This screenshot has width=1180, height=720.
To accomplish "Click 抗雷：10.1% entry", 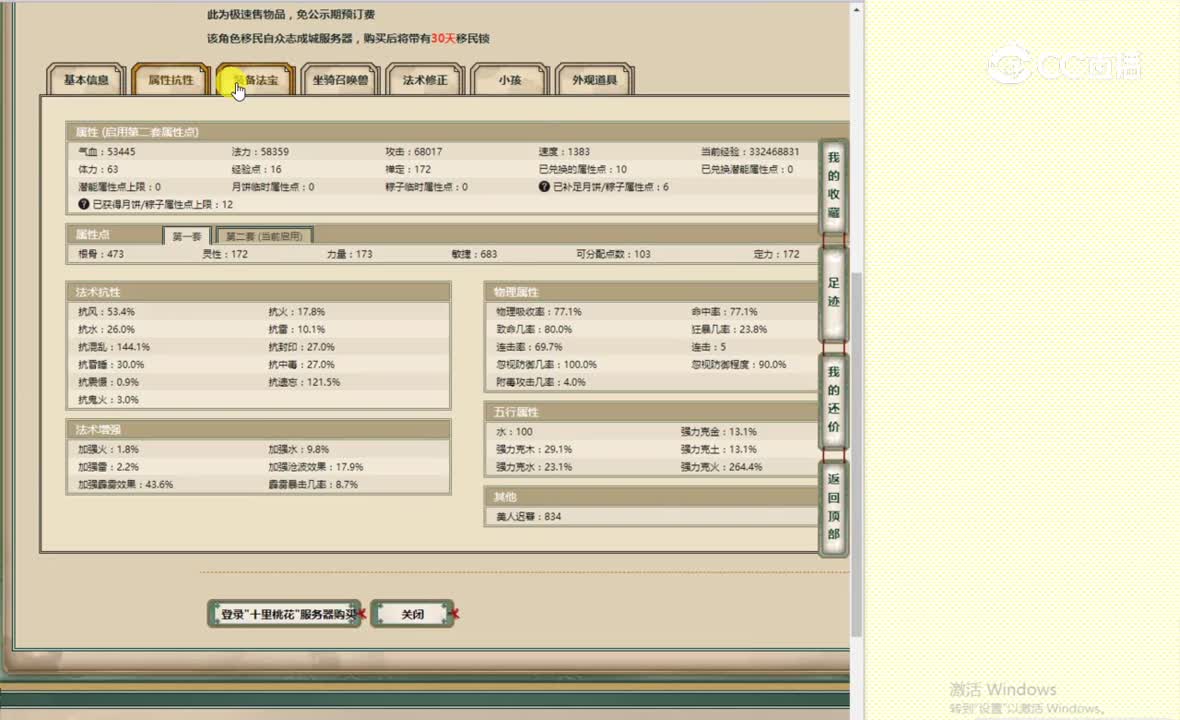I will point(297,330).
